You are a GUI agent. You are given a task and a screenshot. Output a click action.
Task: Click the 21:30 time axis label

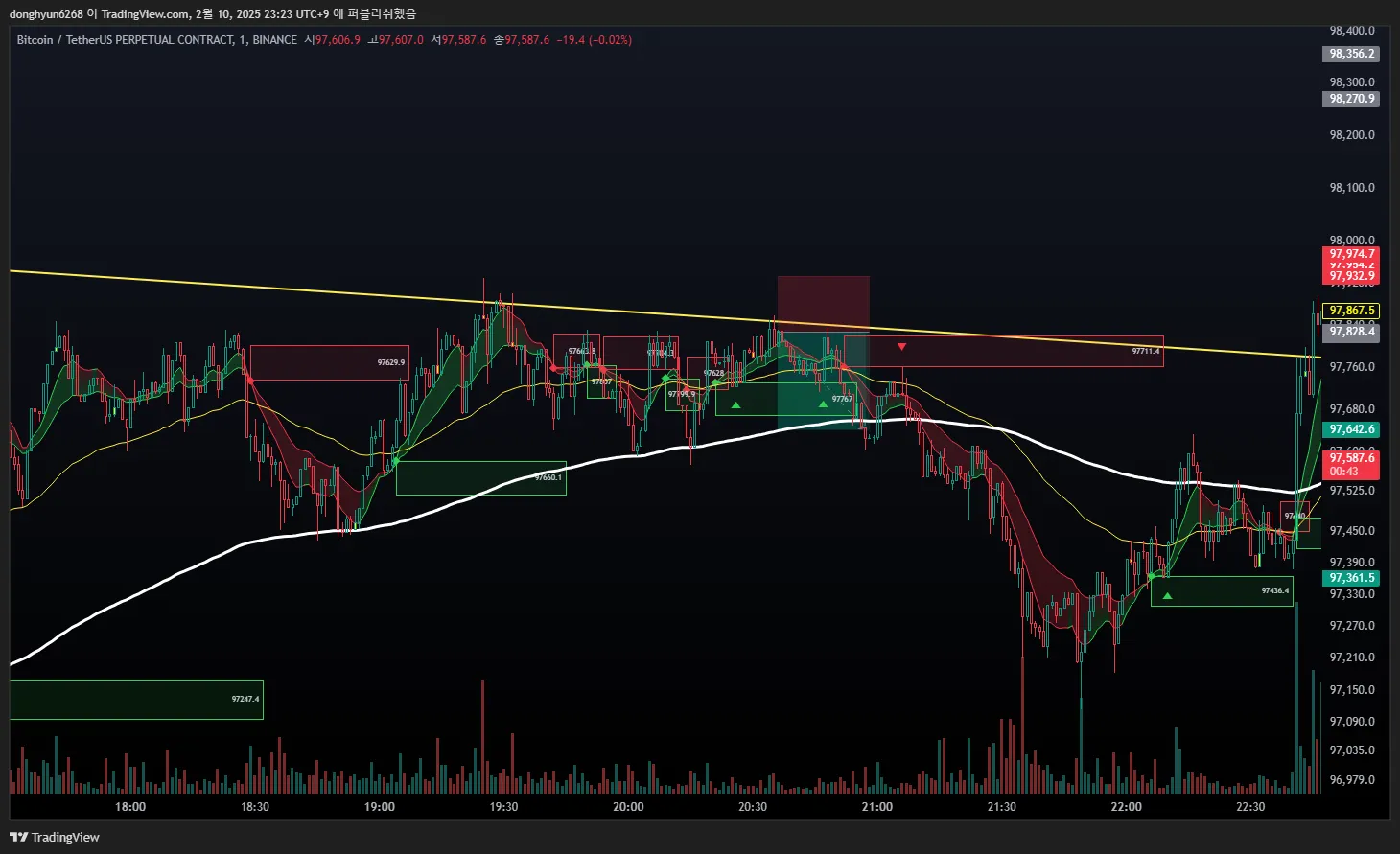[1001, 807]
